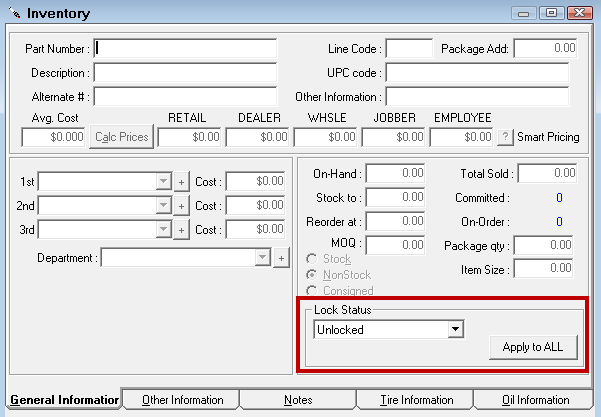Click the Apply to ALL button
The height and width of the screenshot is (417, 601).
click(533, 347)
